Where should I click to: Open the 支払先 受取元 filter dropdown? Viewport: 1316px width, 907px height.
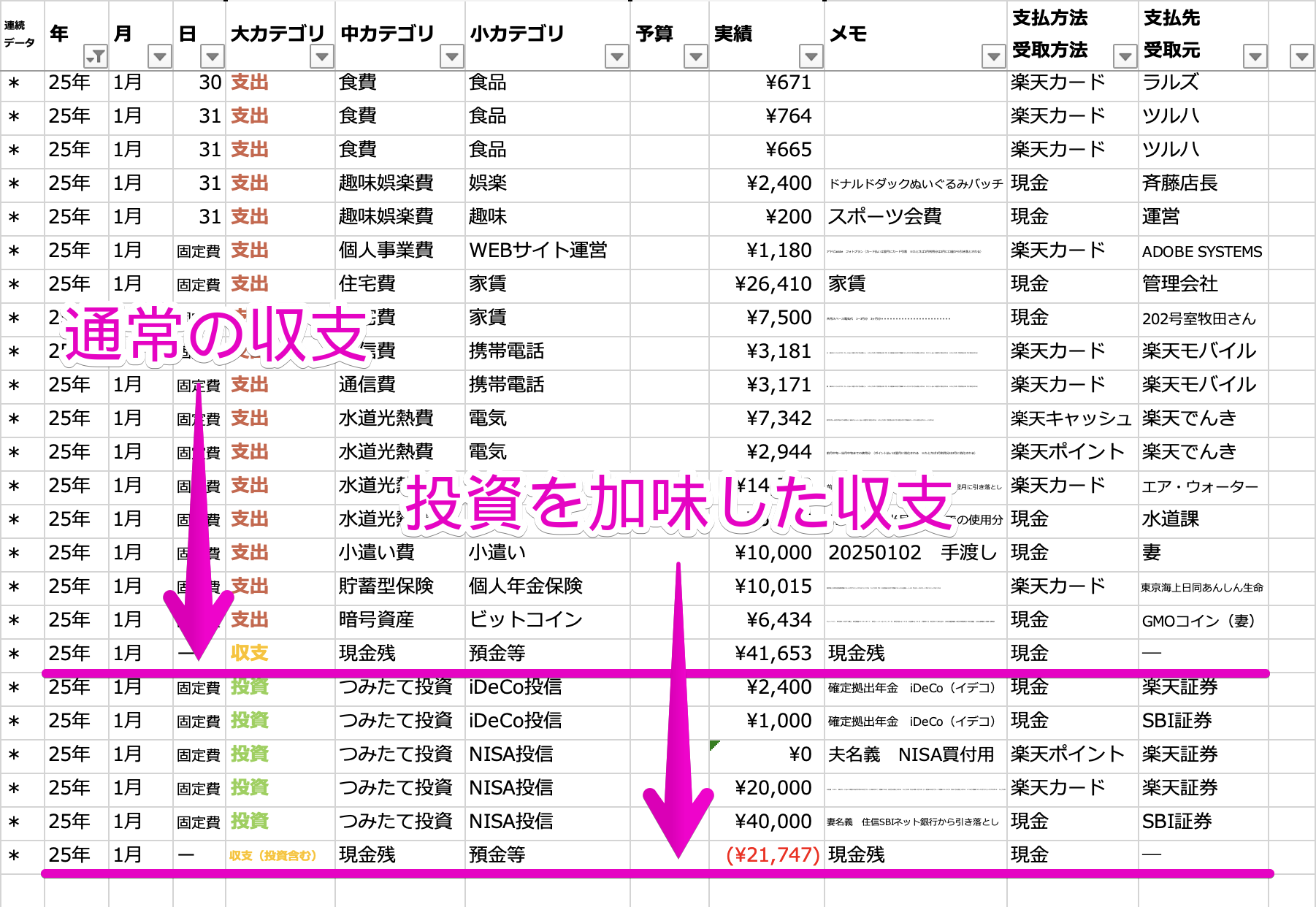(x=1255, y=56)
